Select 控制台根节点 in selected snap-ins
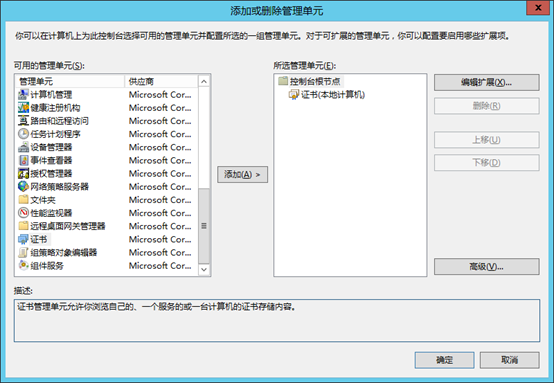This screenshot has width=554, height=383. 314,81
